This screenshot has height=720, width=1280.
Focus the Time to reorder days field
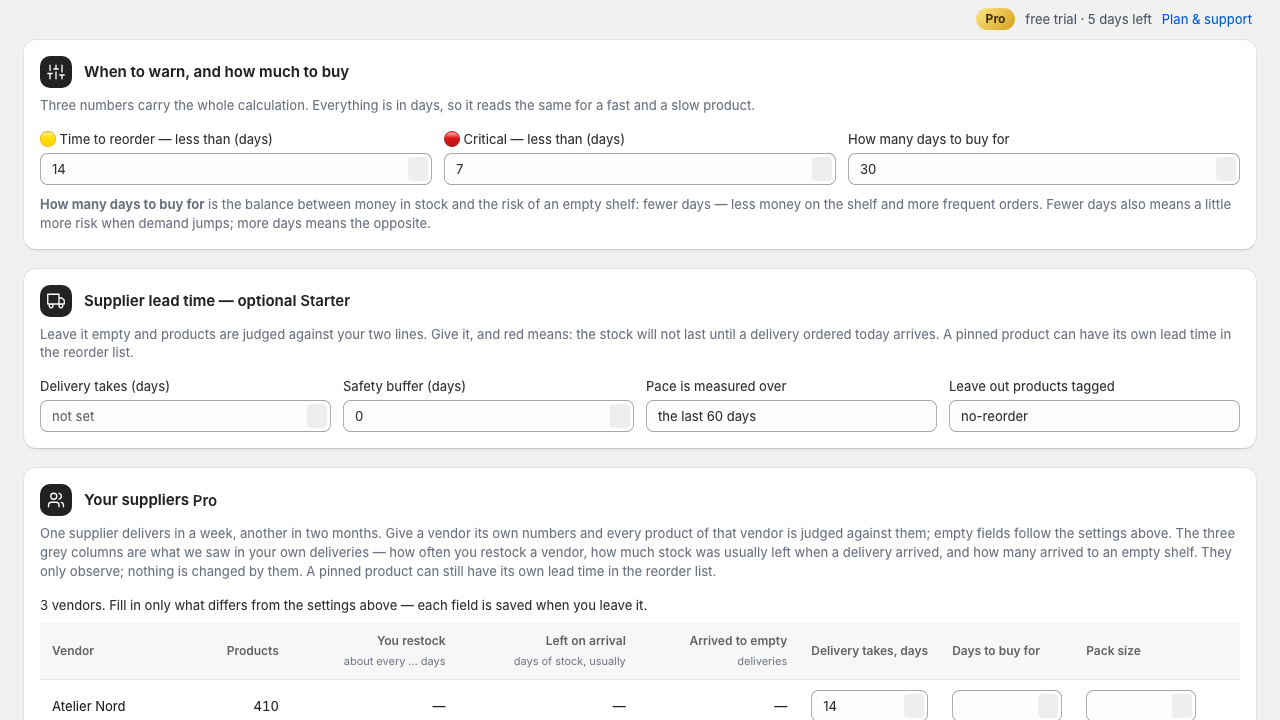click(x=236, y=169)
